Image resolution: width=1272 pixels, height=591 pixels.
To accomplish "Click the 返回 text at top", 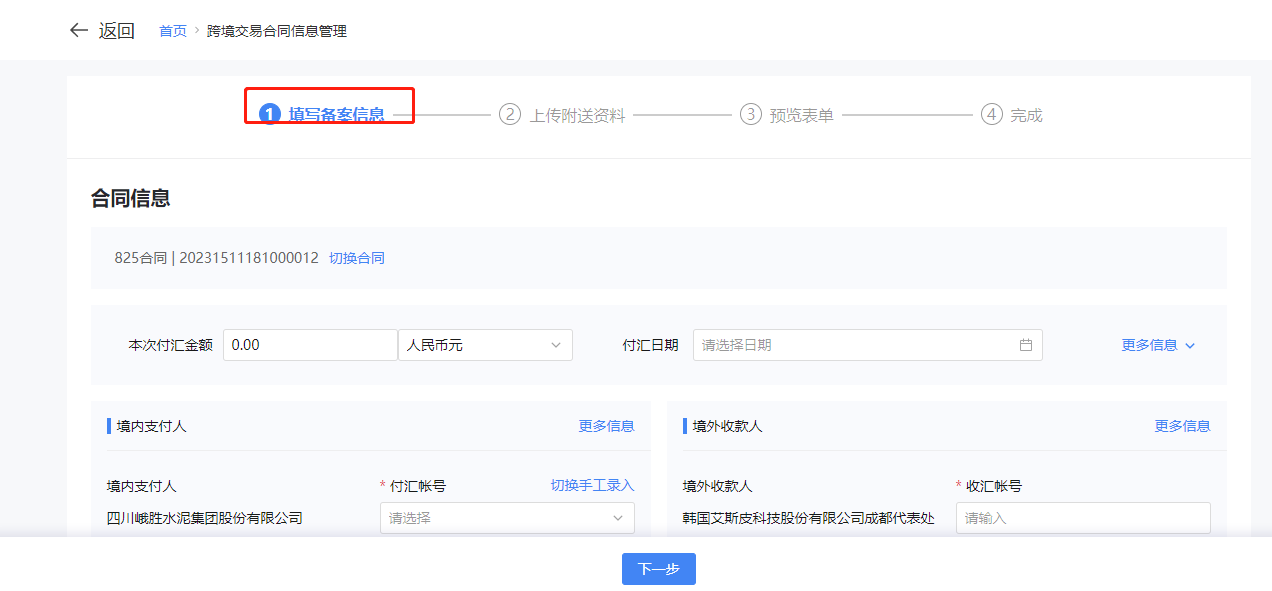I will pyautogui.click(x=116, y=30).
